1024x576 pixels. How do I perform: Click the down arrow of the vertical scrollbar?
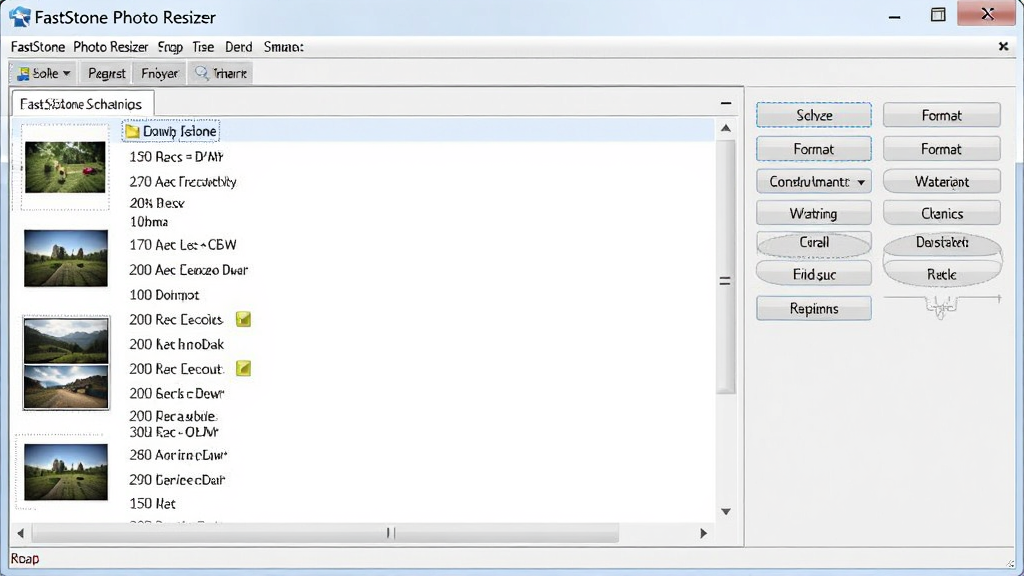(x=726, y=511)
